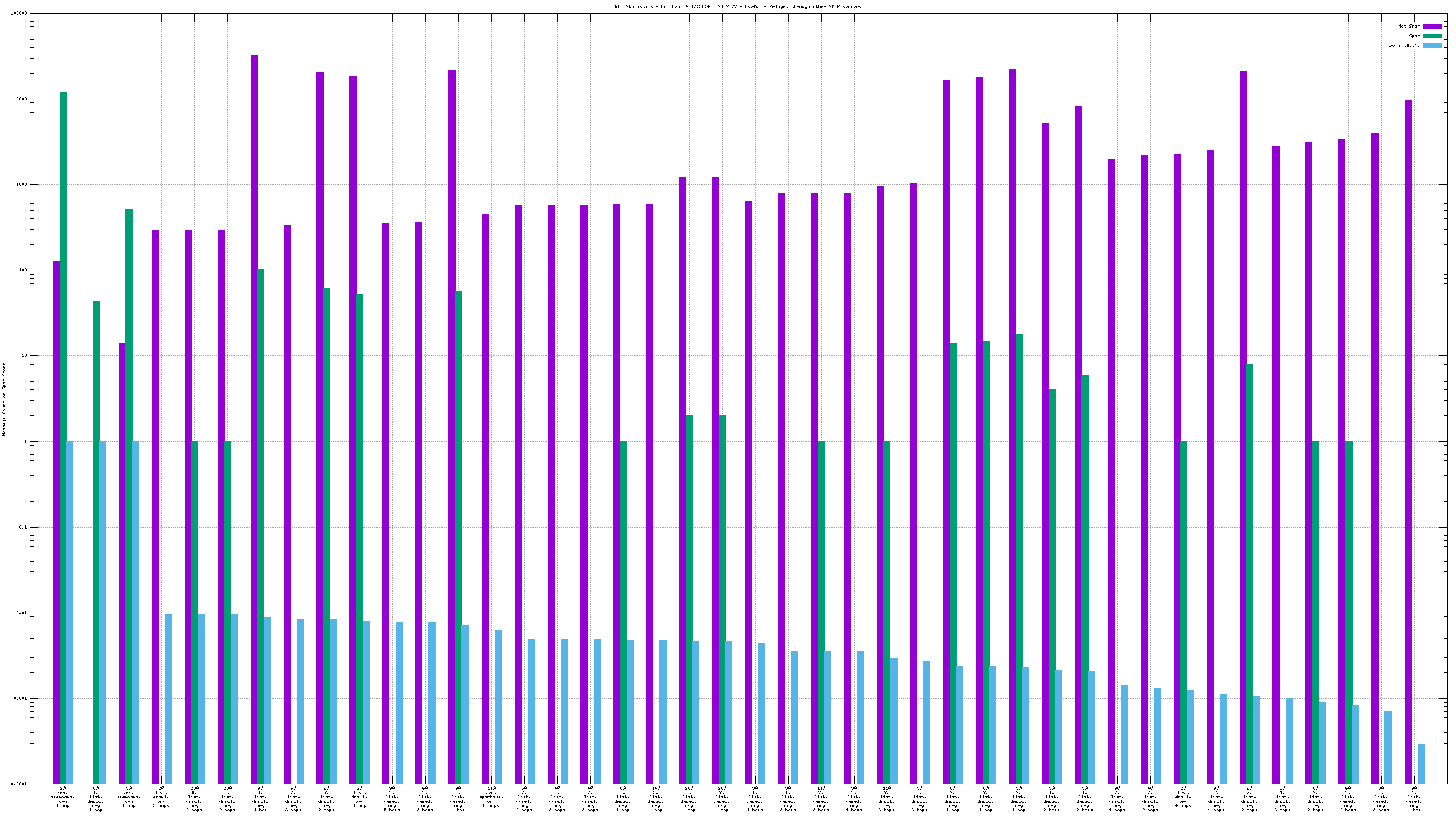Click the 0.01 y-axis tick label

(x=23, y=613)
